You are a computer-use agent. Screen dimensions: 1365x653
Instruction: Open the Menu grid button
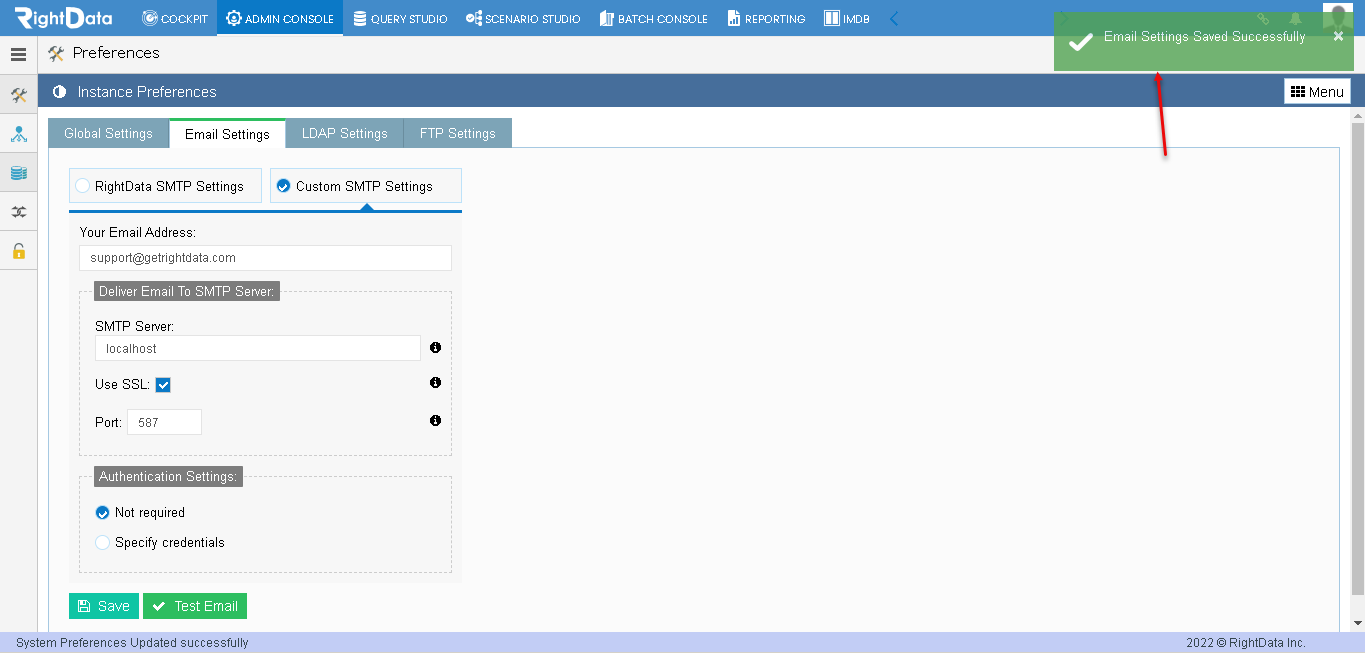(1317, 92)
